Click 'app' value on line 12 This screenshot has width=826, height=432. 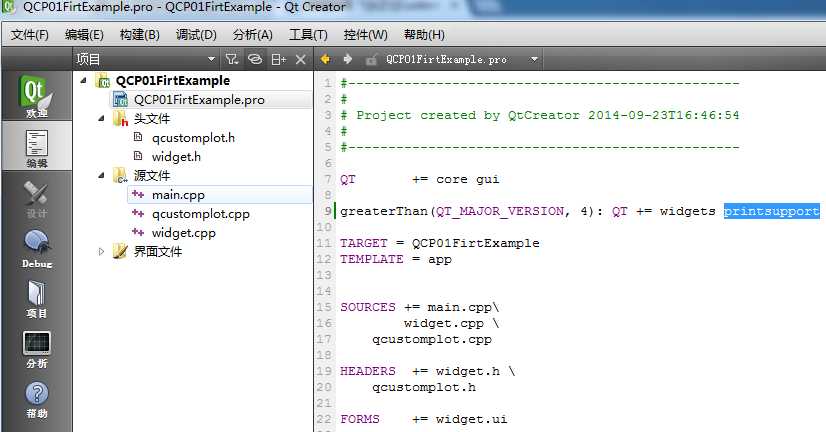(x=439, y=259)
